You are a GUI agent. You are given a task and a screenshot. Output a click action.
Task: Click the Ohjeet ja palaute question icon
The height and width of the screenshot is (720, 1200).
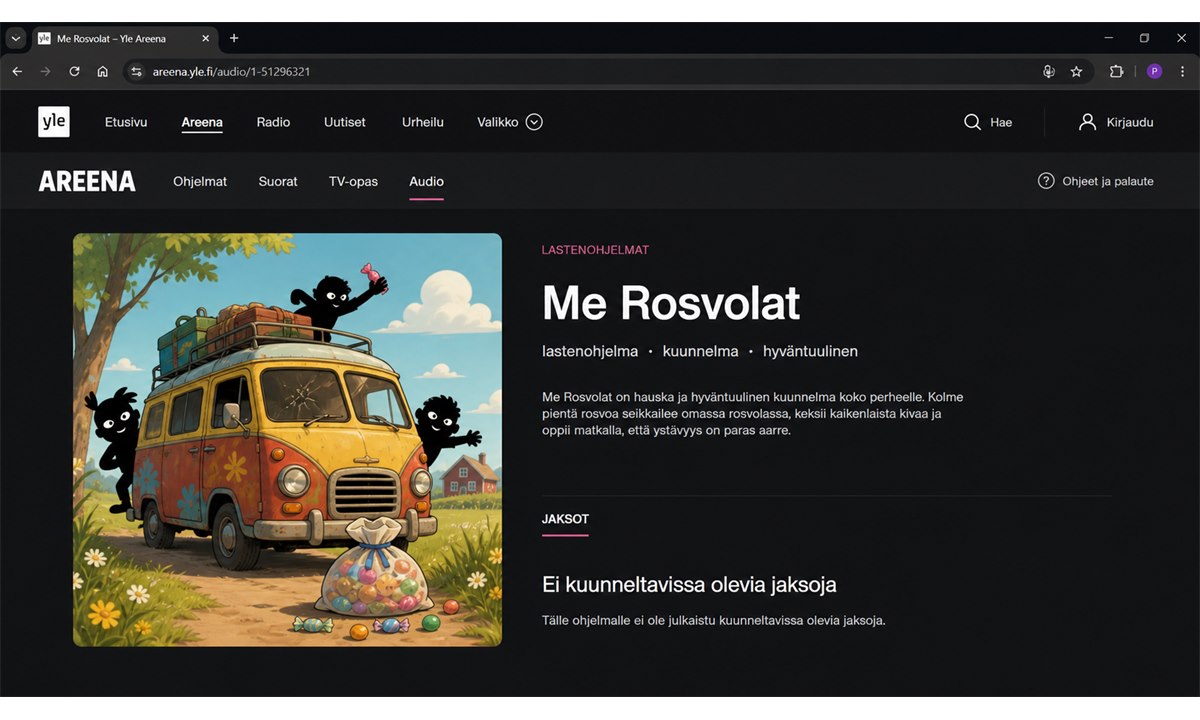[1046, 181]
